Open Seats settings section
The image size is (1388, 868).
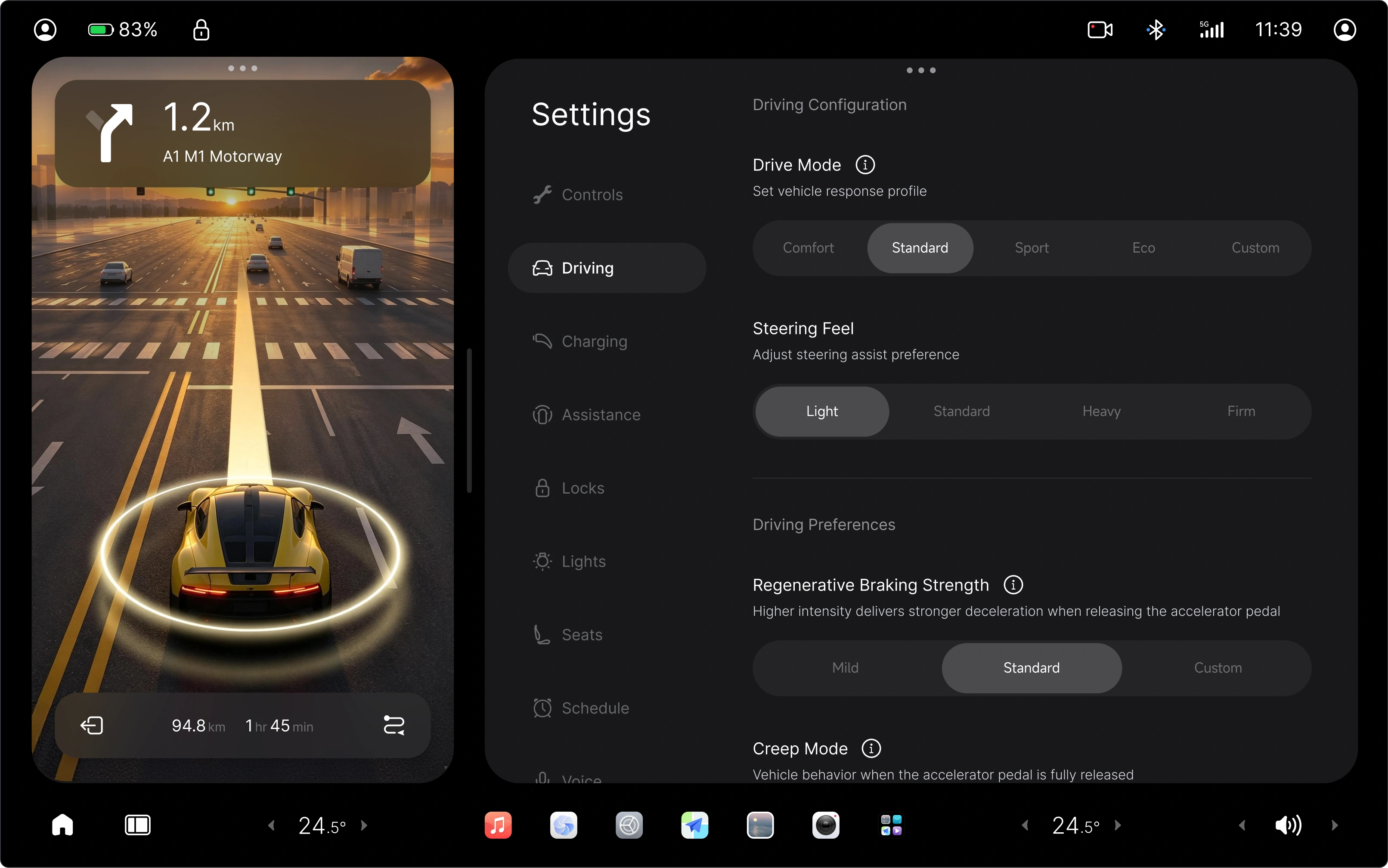(x=607, y=635)
